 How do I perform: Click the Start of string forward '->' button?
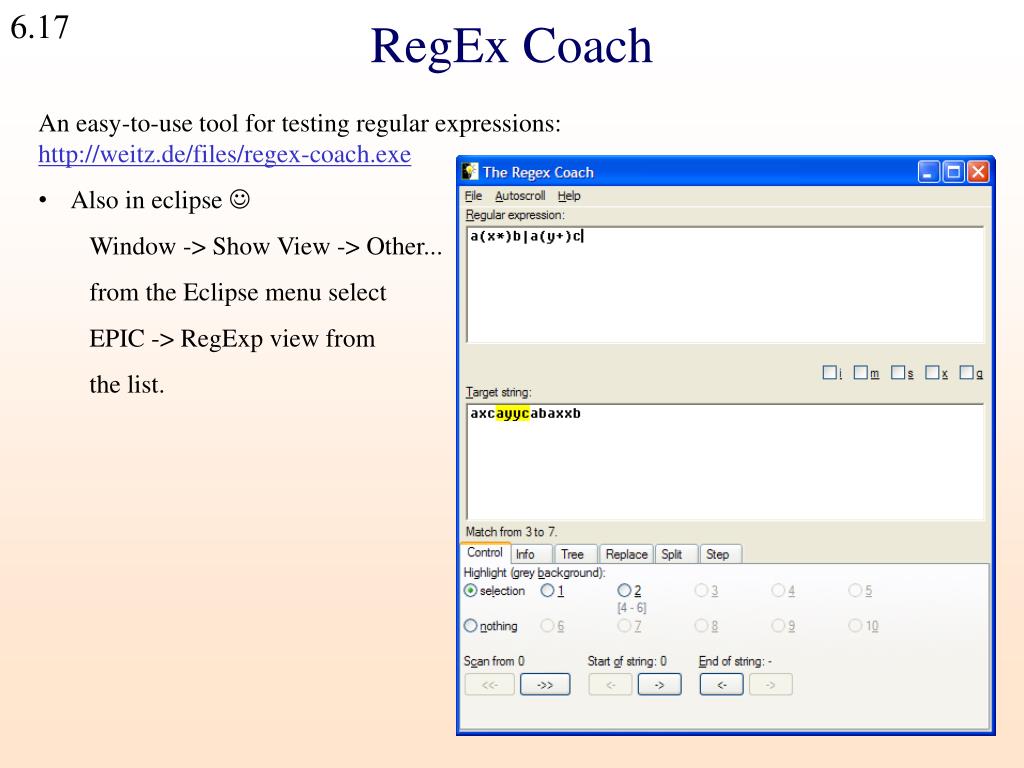[x=659, y=684]
